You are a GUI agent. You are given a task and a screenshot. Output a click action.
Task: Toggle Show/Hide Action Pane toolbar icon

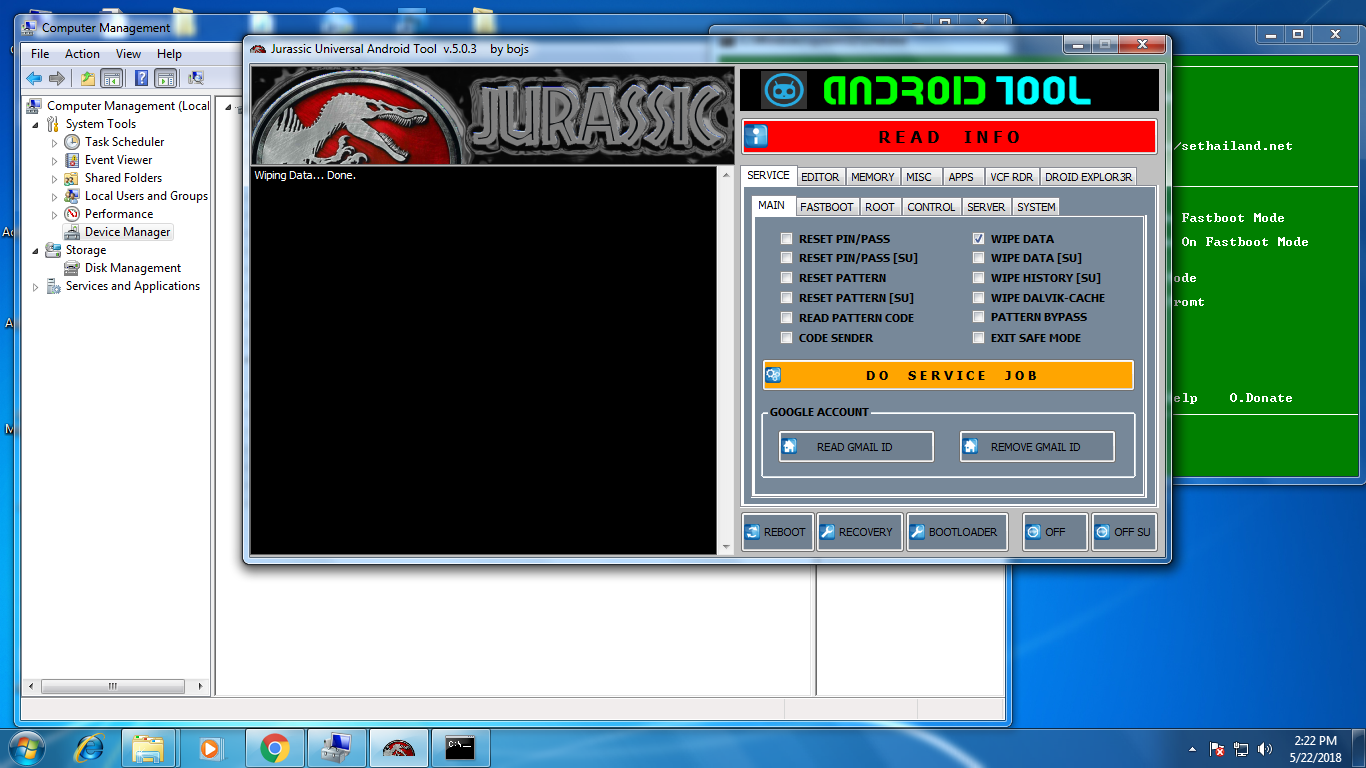(166, 78)
